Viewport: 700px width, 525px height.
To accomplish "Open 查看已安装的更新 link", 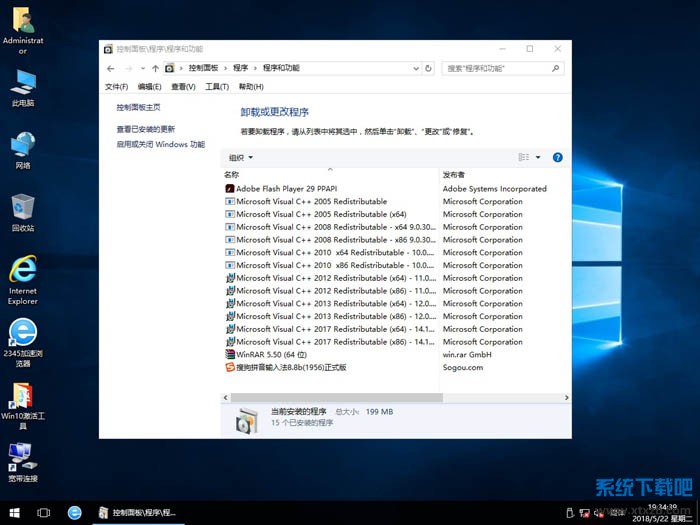I will coord(146,129).
